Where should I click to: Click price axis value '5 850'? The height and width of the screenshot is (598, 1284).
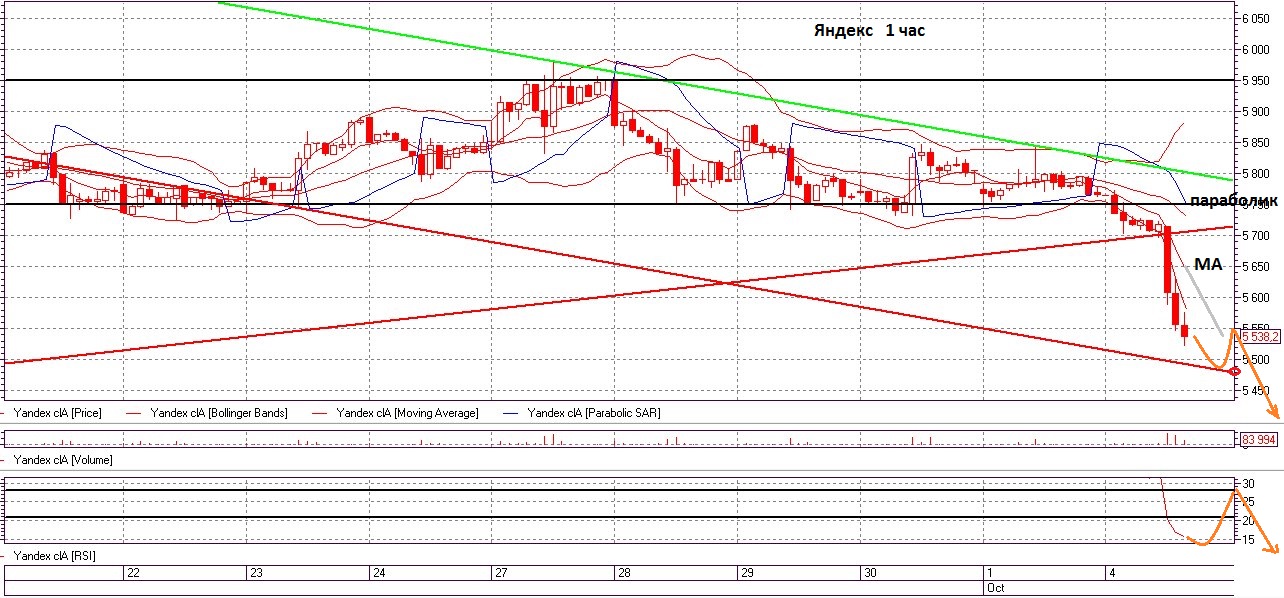(x=1256, y=143)
